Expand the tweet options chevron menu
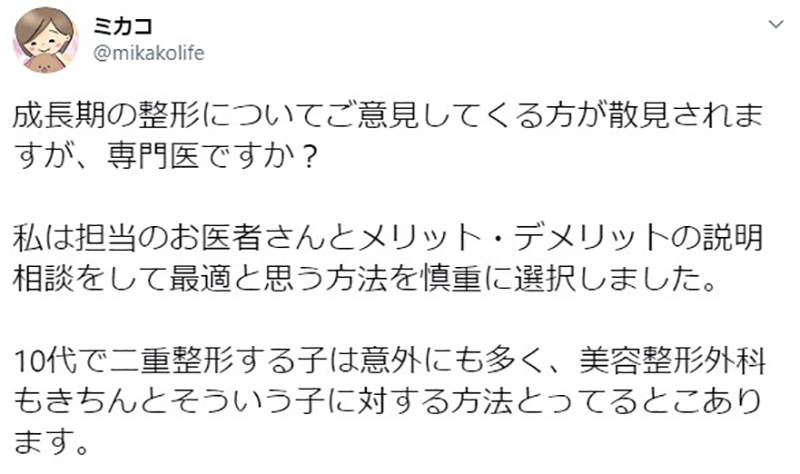This screenshot has height=474, width=800. [x=776, y=24]
